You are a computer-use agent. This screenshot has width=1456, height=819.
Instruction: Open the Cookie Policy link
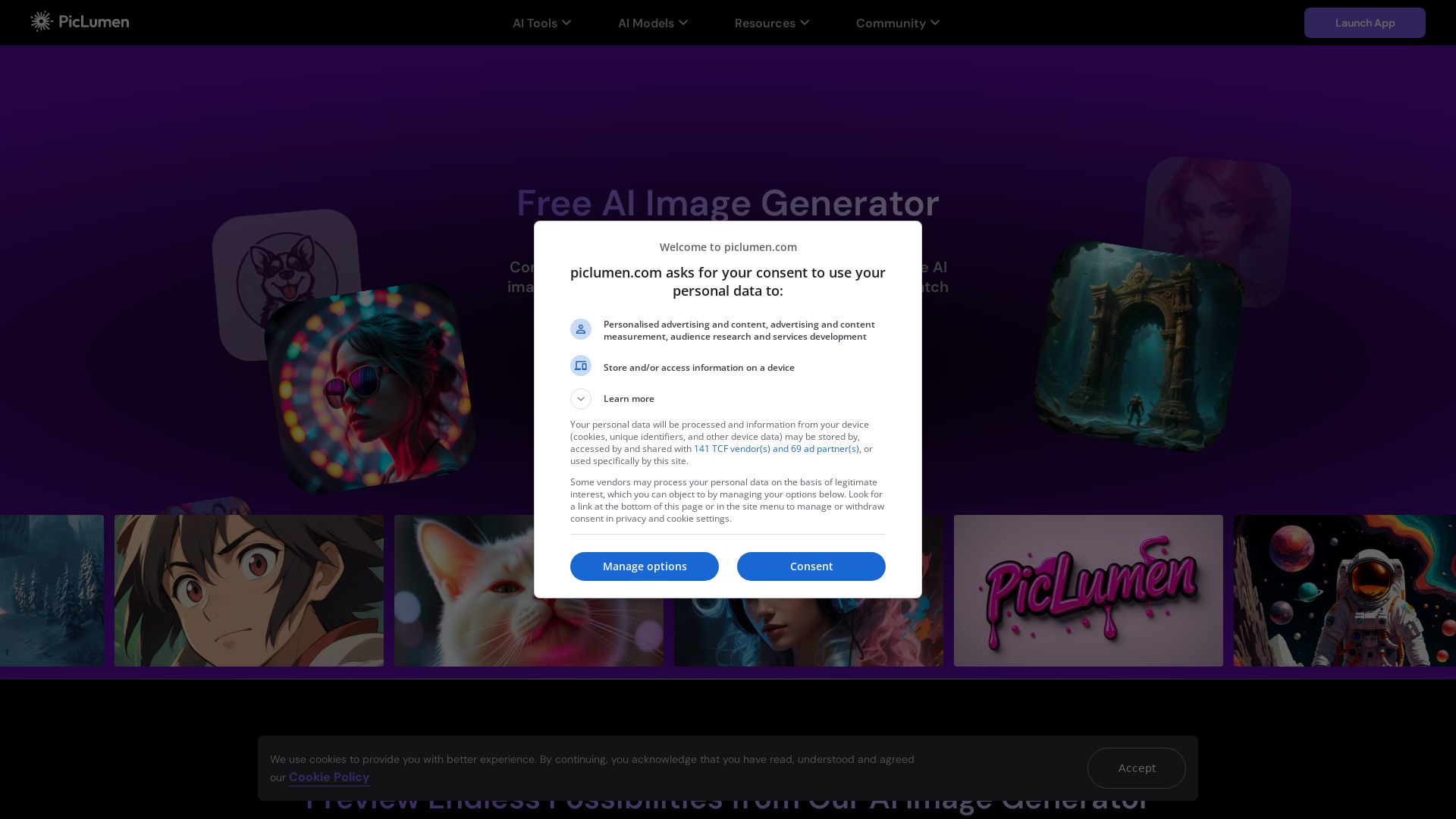pos(329,777)
